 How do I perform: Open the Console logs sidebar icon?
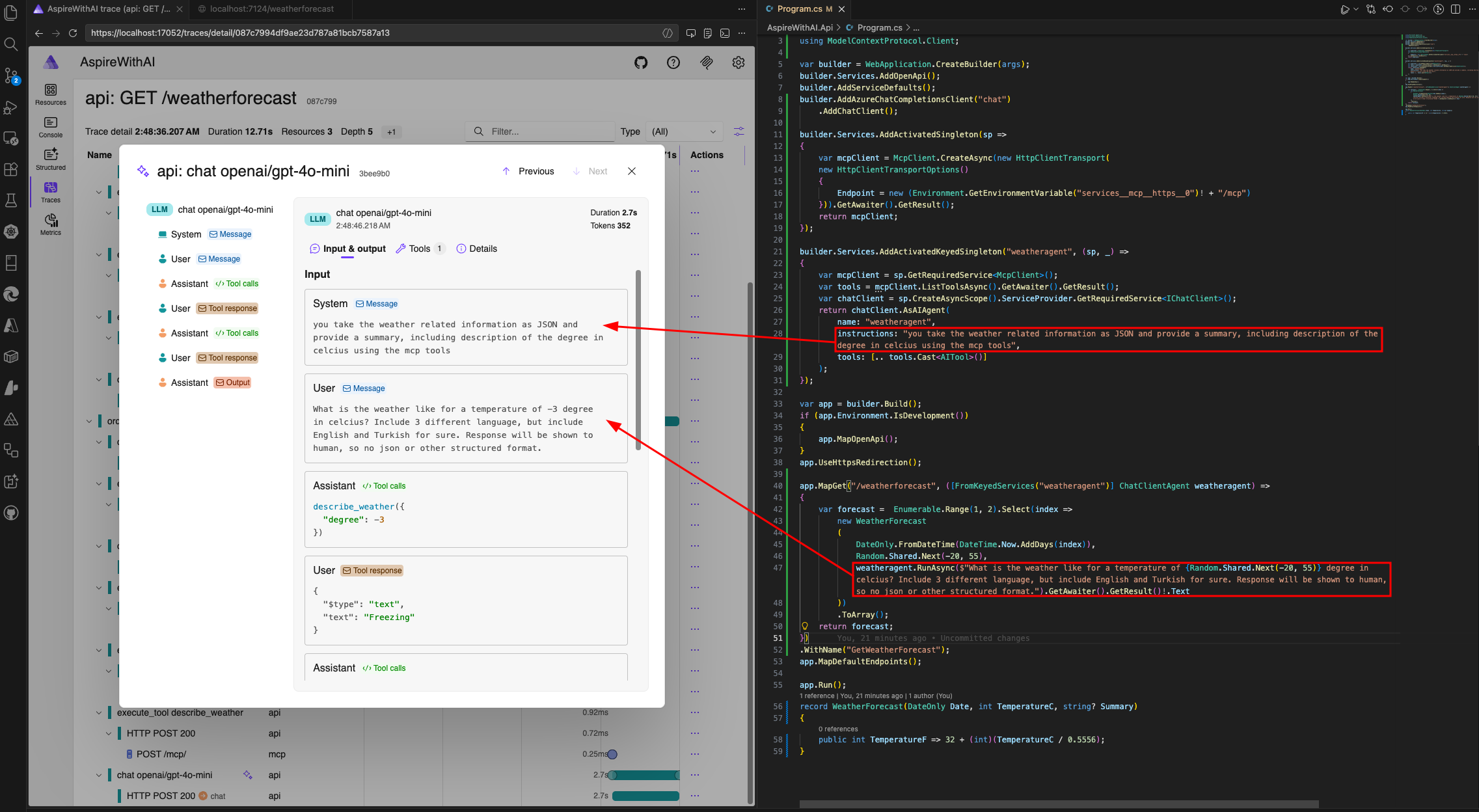click(x=51, y=126)
